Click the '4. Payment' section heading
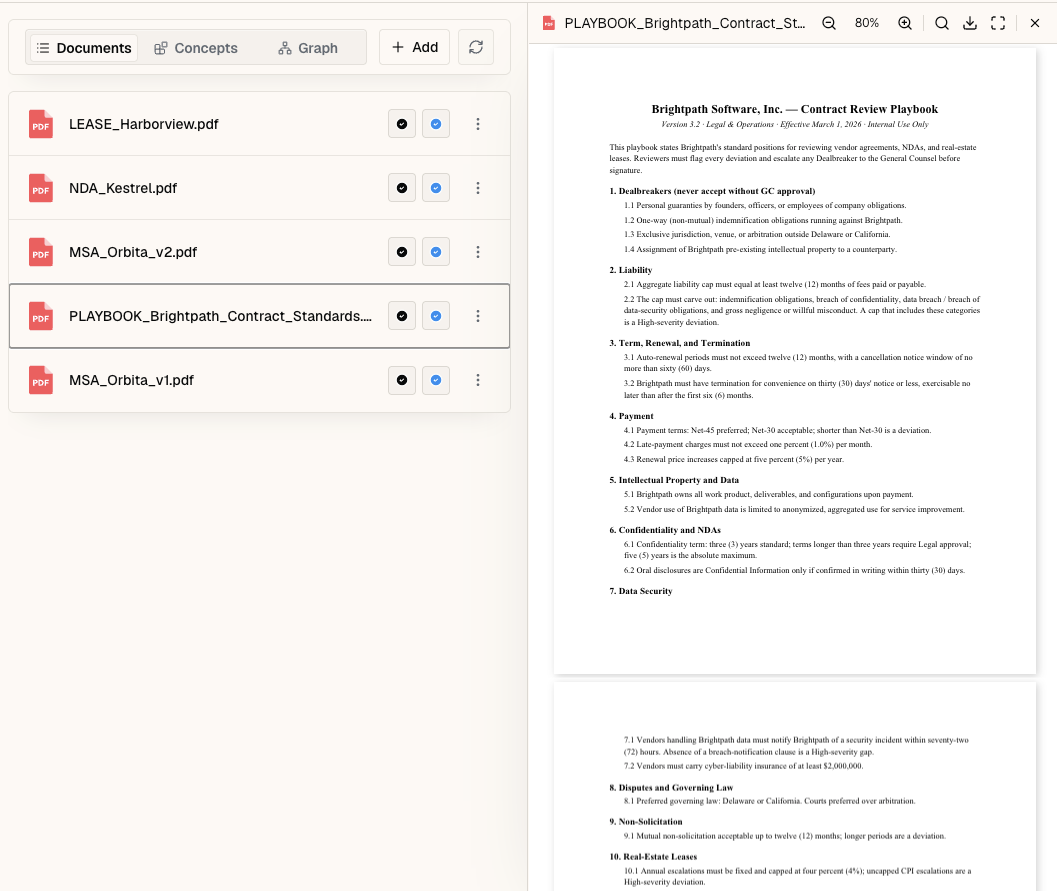The width and height of the screenshot is (1057, 891). pyautogui.click(x=632, y=416)
